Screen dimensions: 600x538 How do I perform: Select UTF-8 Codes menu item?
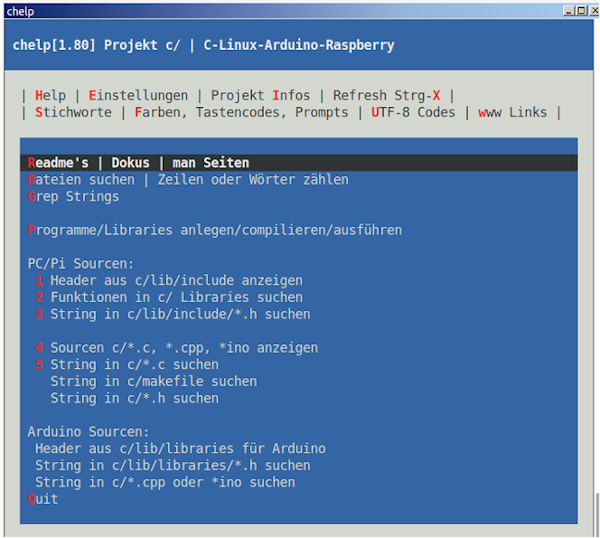(413, 112)
